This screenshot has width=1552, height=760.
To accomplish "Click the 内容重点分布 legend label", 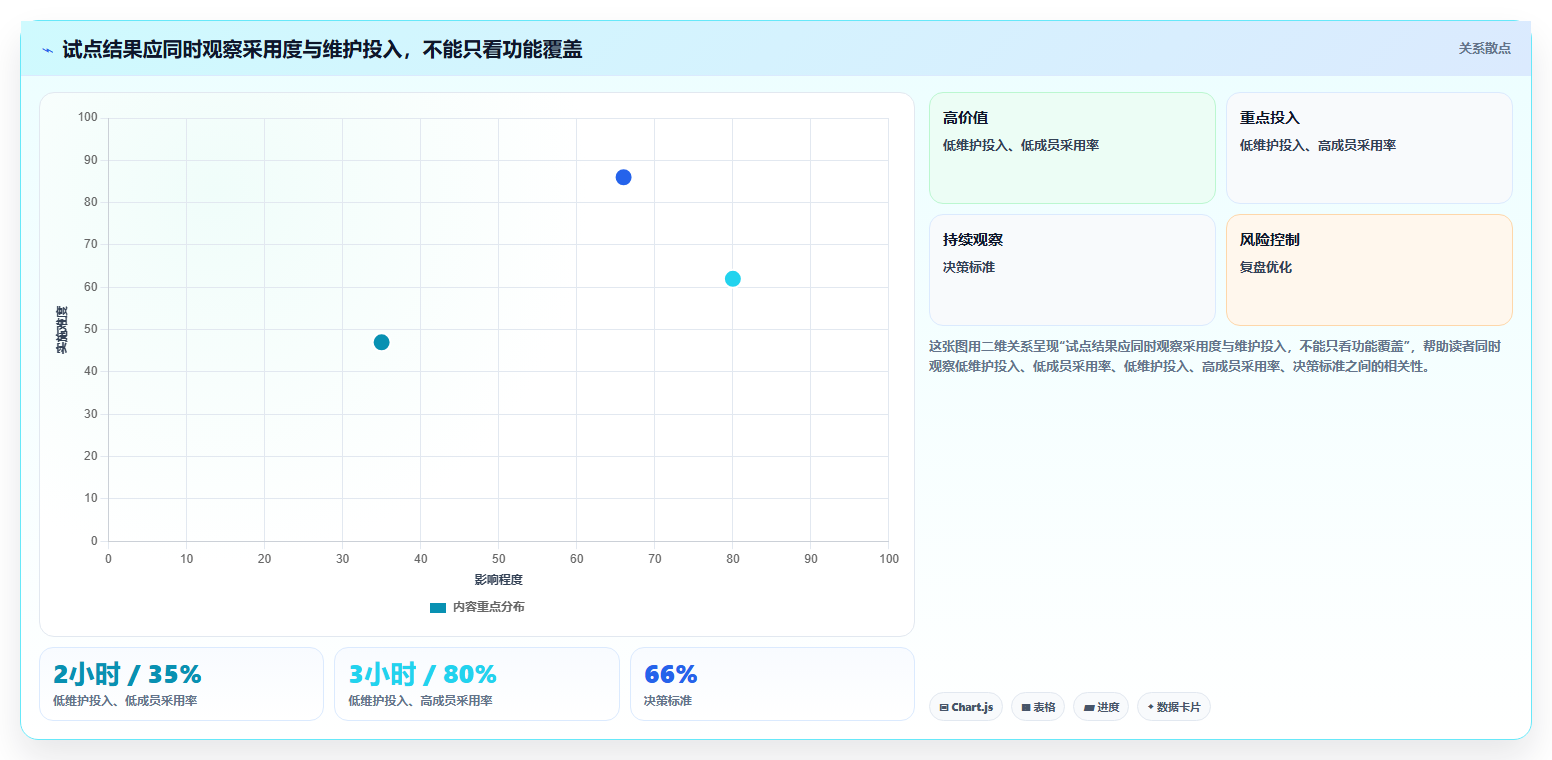I will pyautogui.click(x=488, y=608).
